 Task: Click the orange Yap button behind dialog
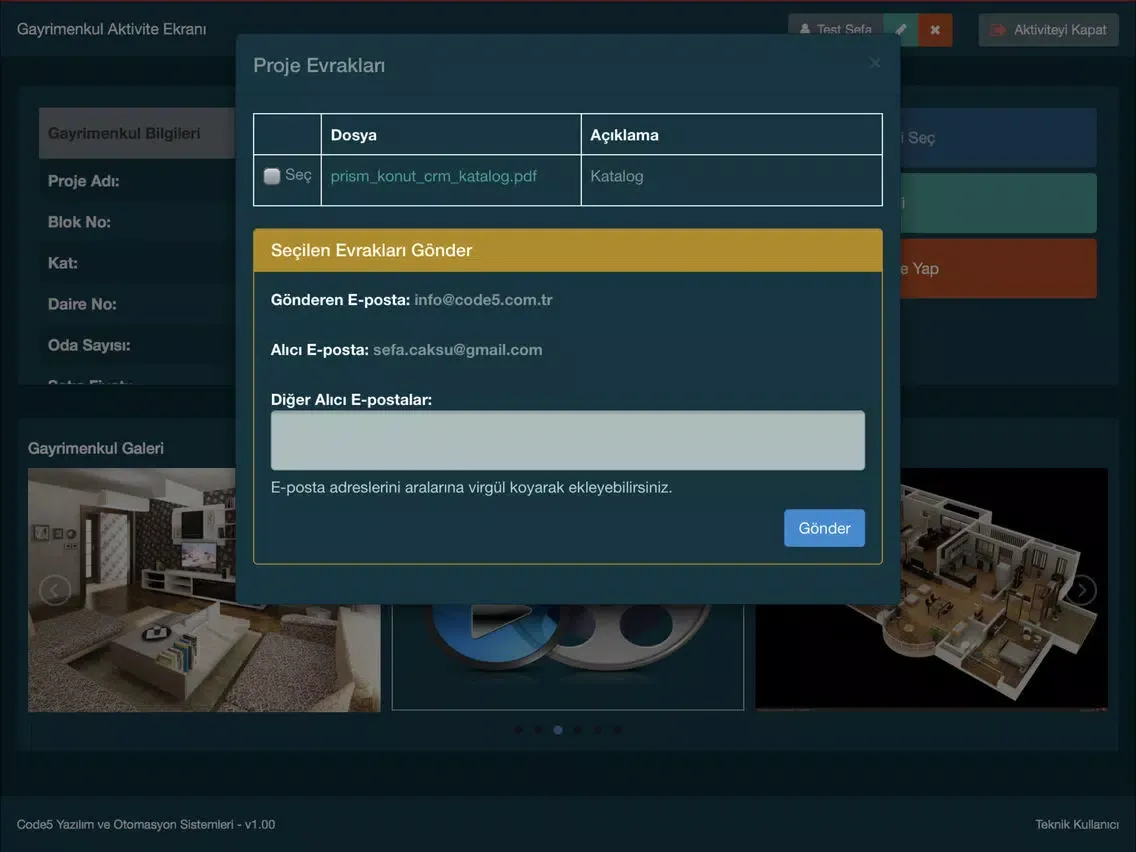pyautogui.click(x=998, y=268)
